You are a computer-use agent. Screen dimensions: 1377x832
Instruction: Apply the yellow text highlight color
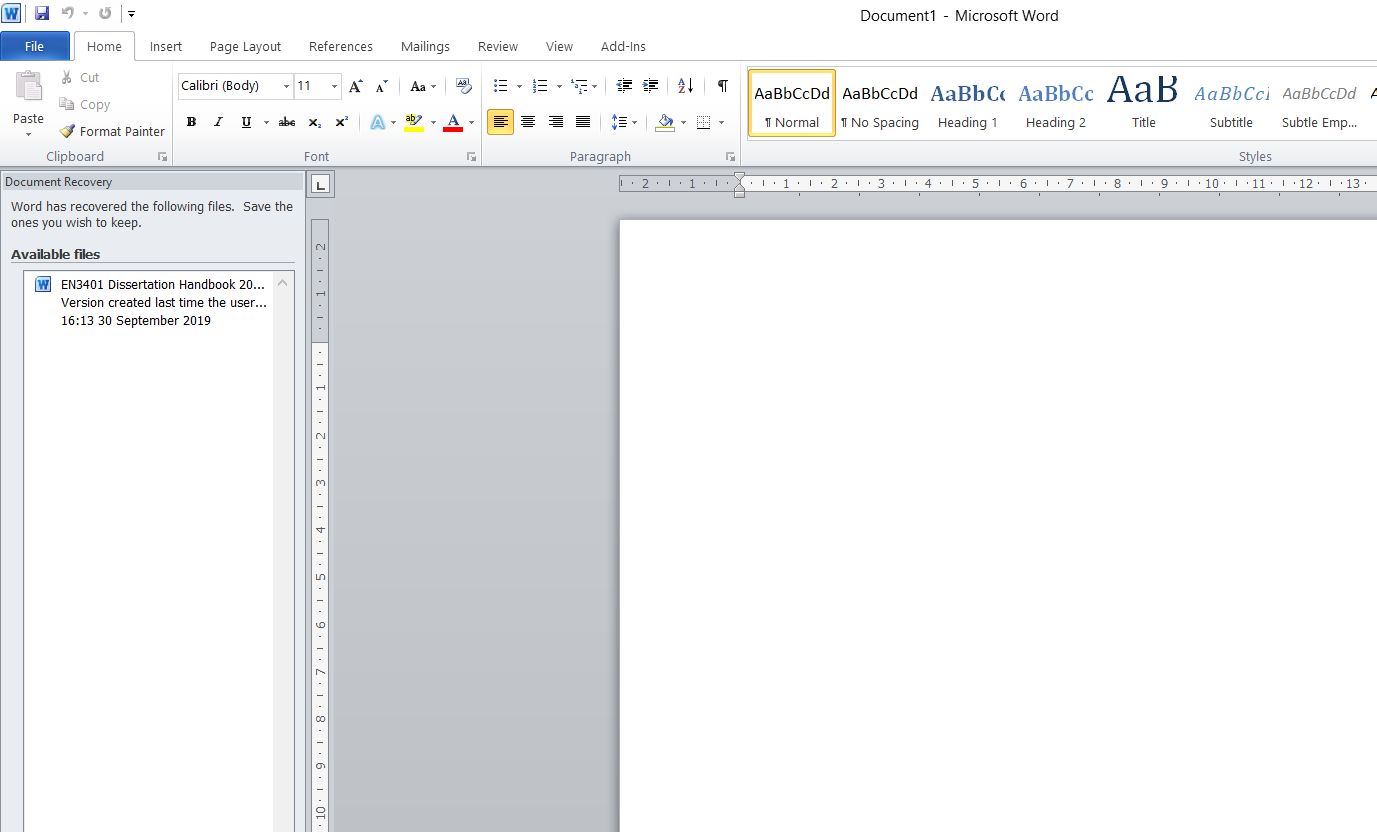[414, 122]
